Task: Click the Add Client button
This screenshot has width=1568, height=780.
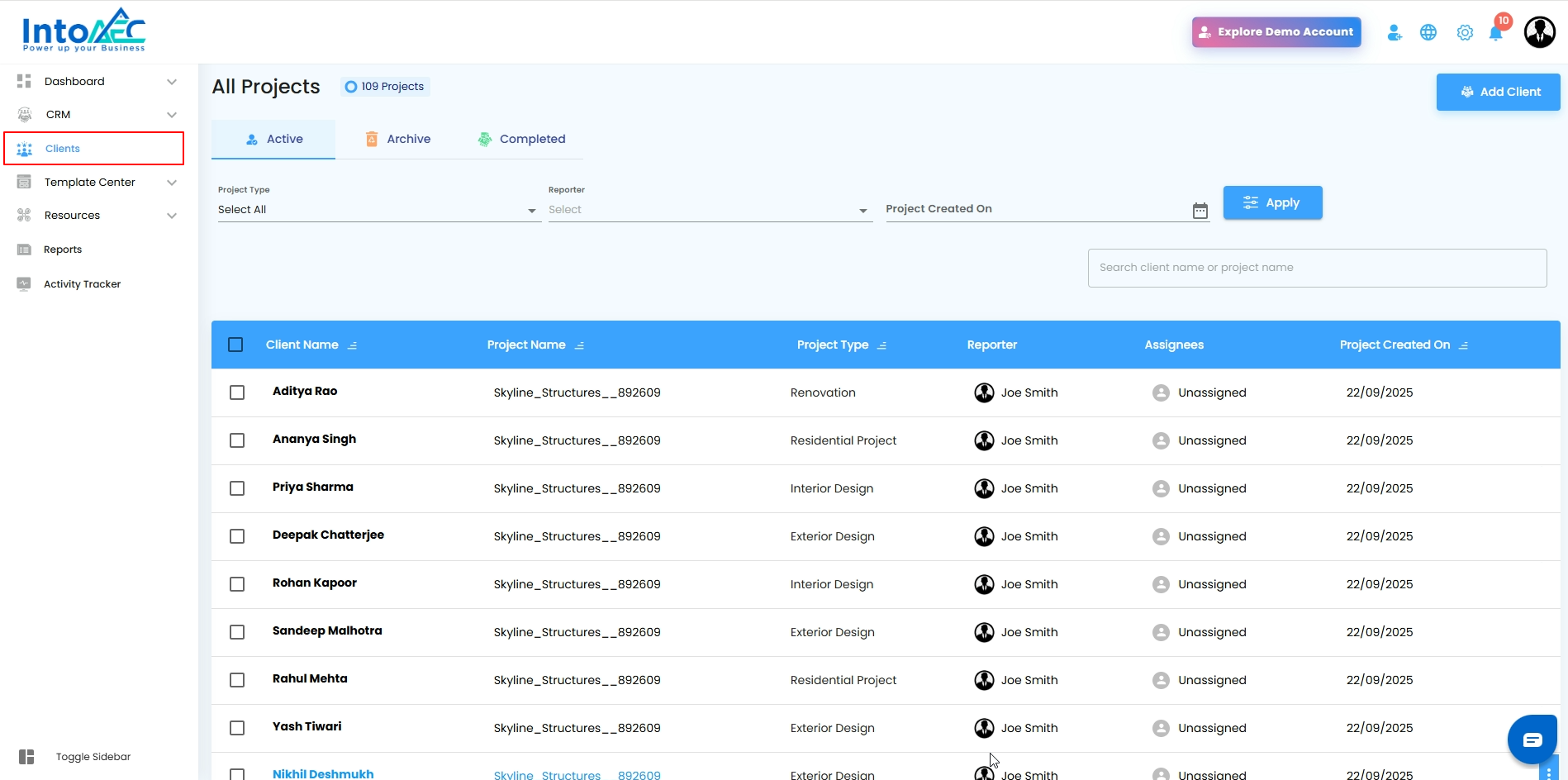Action: click(1498, 92)
